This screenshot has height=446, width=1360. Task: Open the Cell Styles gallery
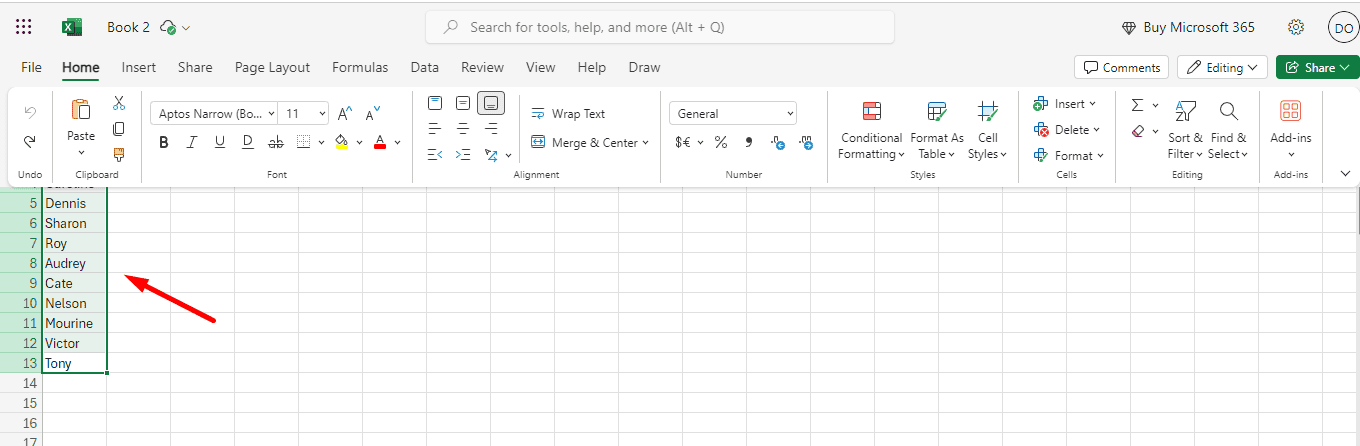pos(987,131)
